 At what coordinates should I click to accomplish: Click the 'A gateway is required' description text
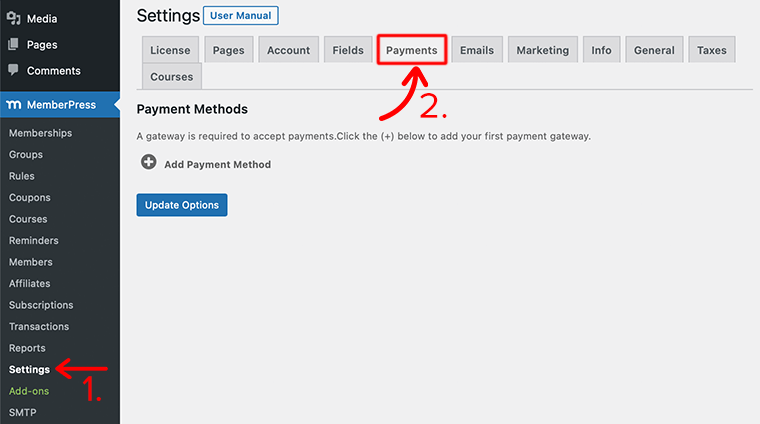(364, 136)
